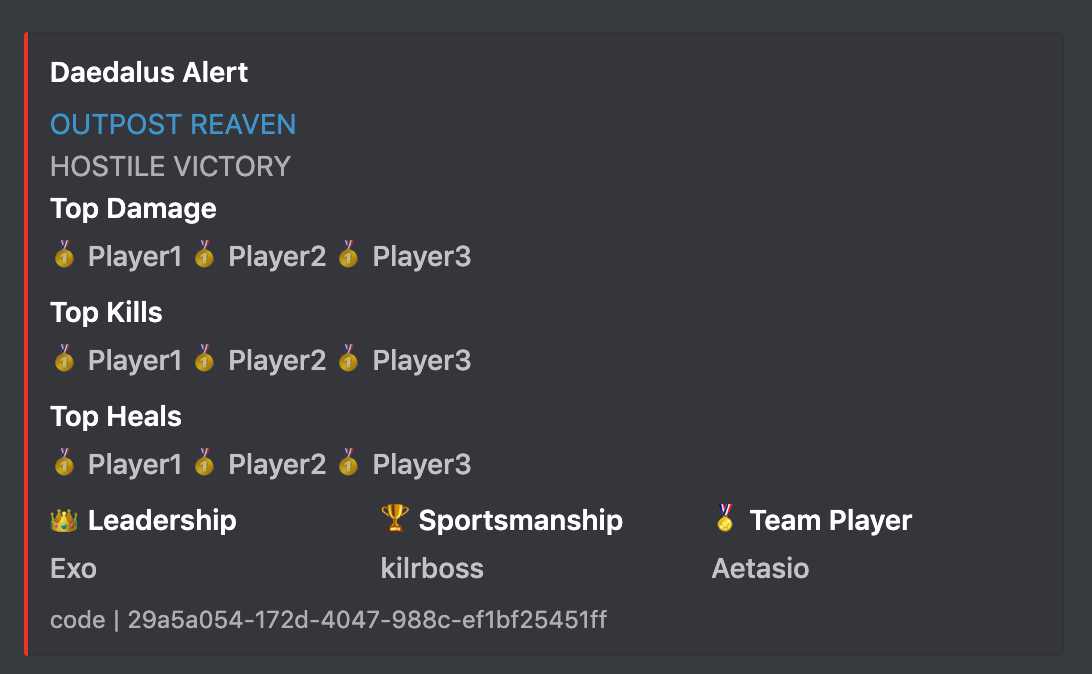Select the Daedalus Alert author name

click(x=149, y=72)
